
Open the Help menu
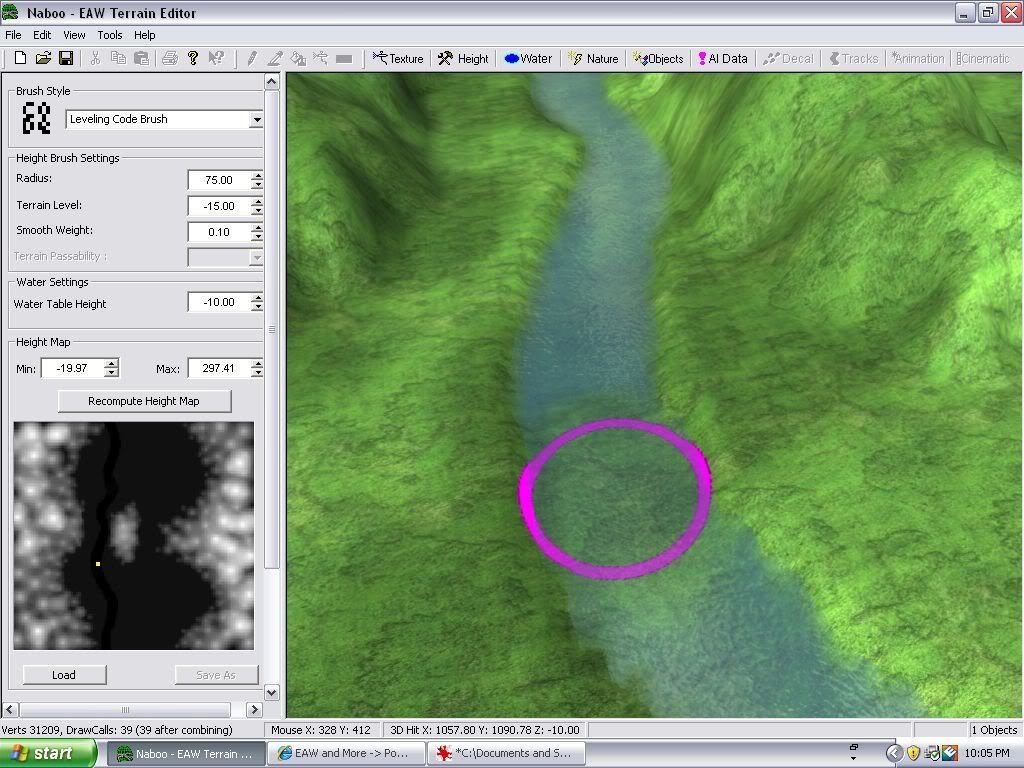coord(144,35)
